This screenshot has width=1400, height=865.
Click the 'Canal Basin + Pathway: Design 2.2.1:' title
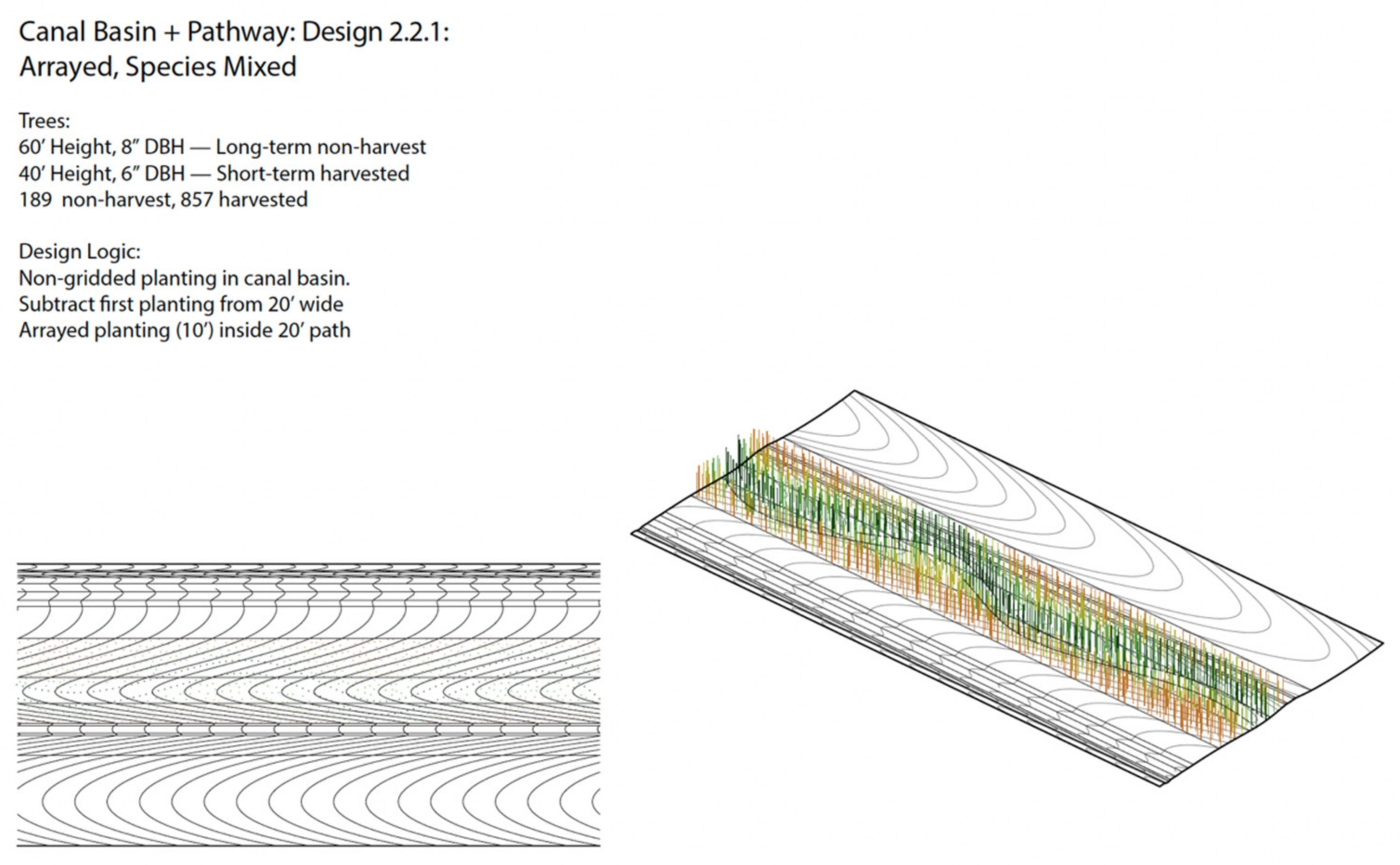(233, 32)
